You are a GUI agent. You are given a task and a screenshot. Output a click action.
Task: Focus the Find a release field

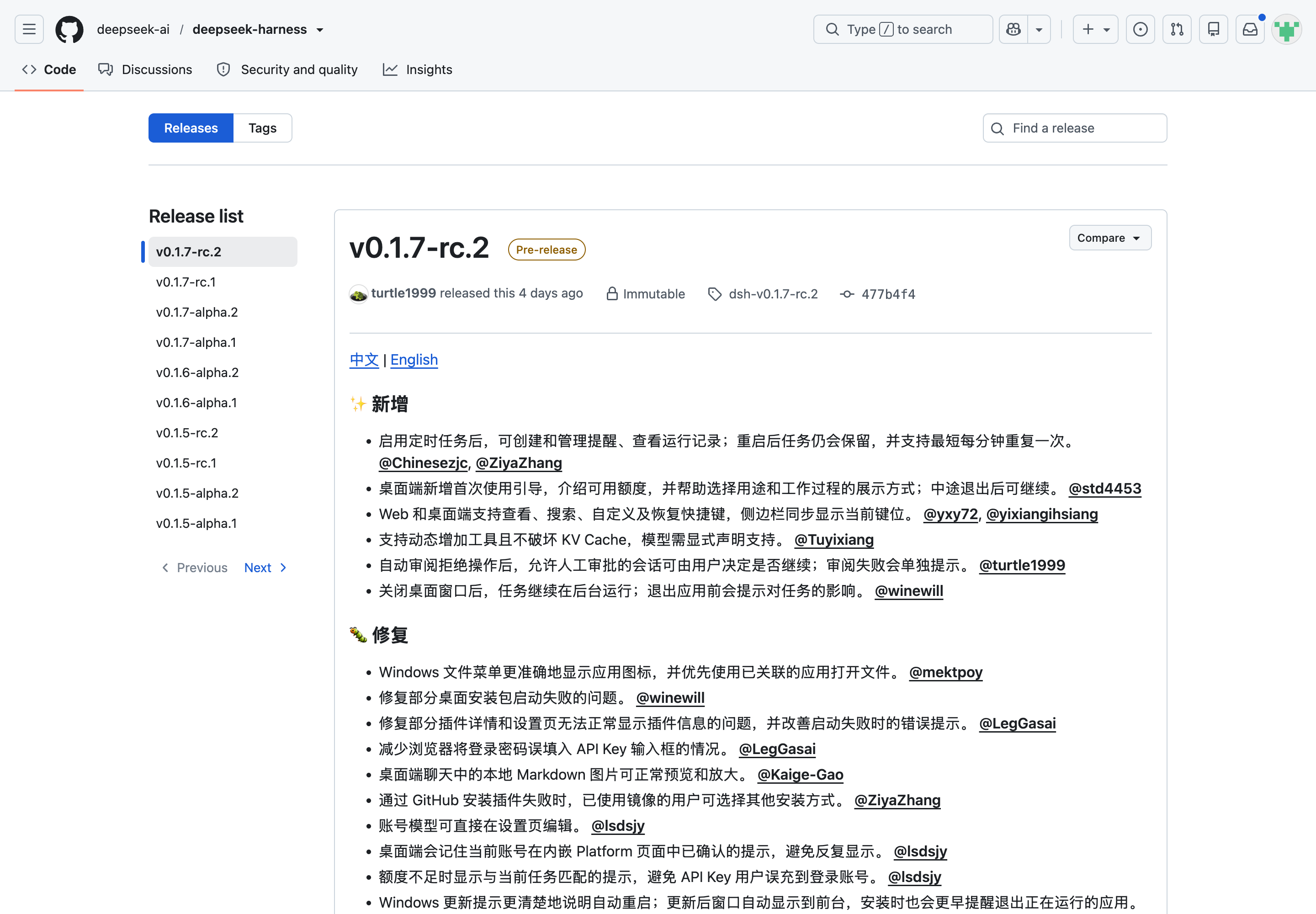(1075, 128)
